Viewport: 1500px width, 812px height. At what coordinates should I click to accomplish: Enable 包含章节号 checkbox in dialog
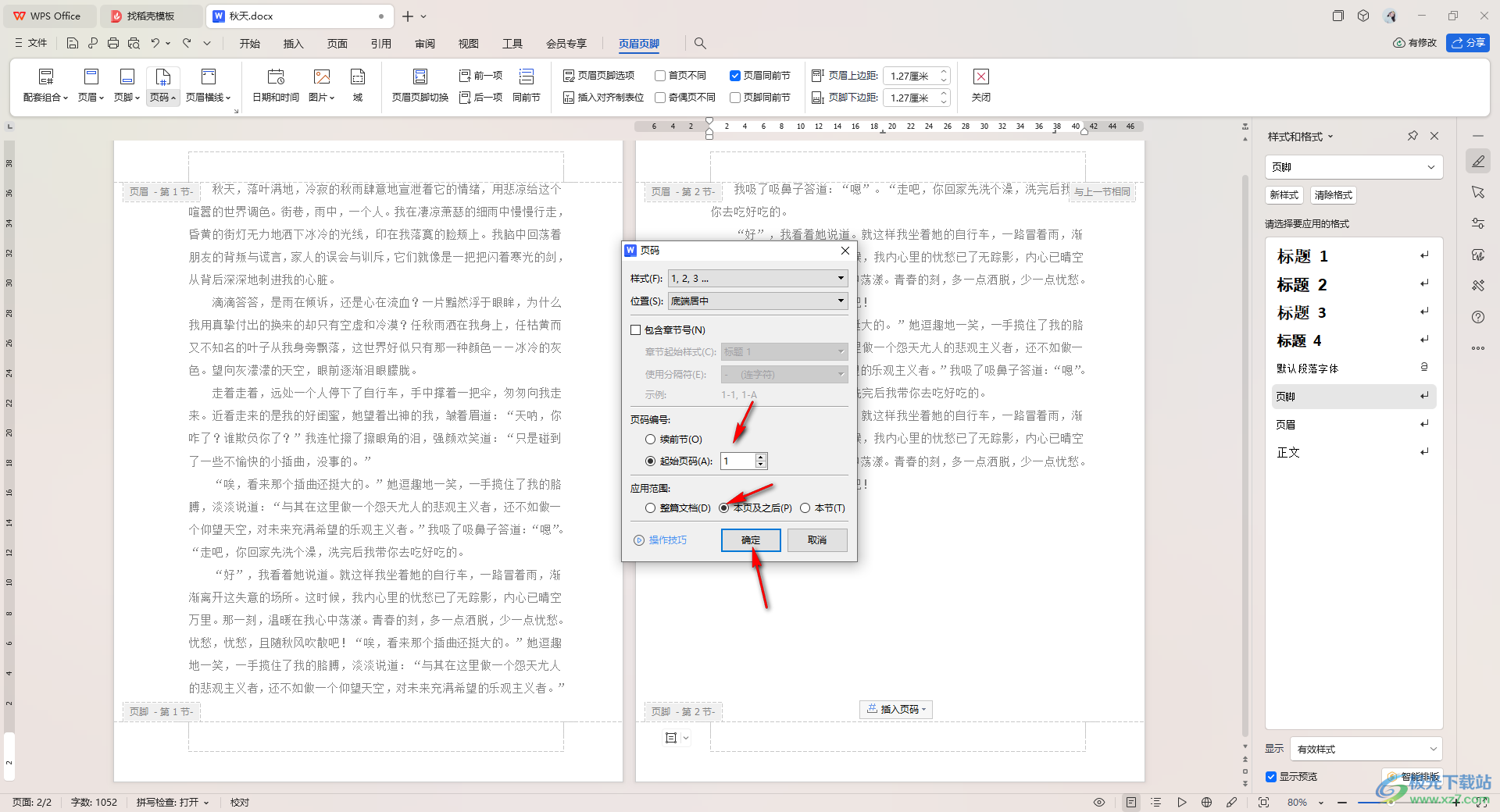[636, 330]
